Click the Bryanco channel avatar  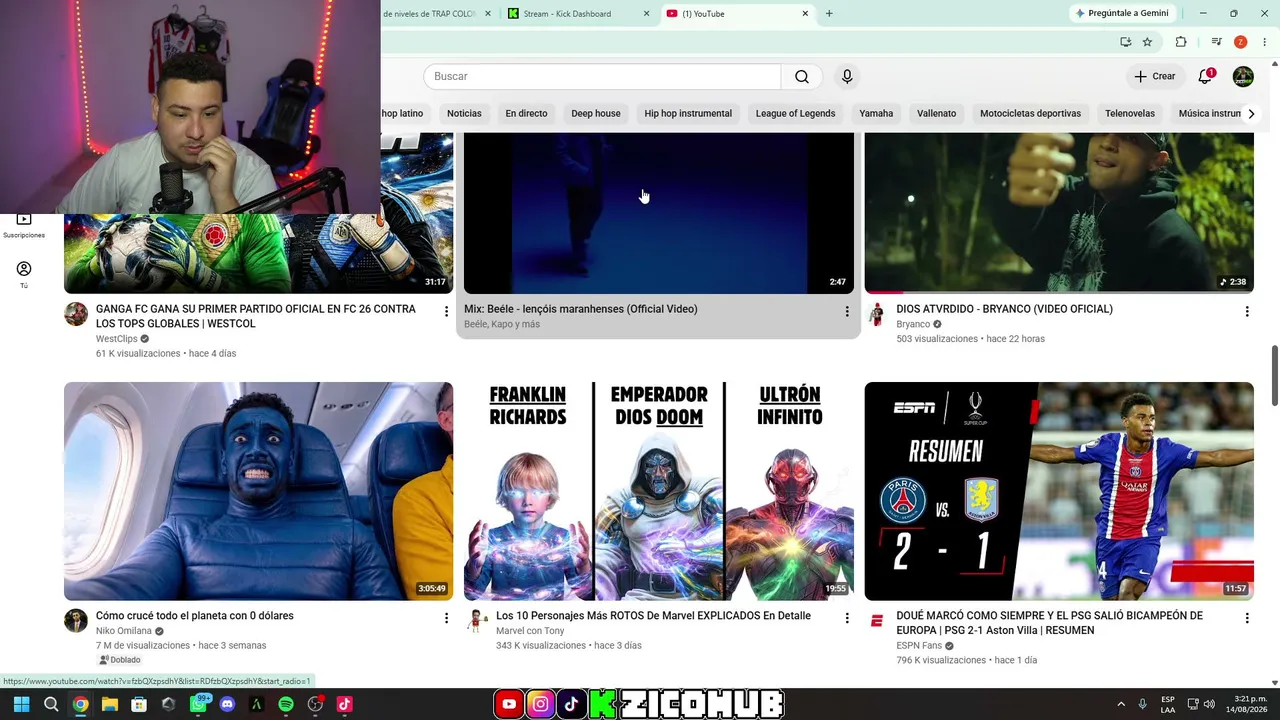pos(877,314)
